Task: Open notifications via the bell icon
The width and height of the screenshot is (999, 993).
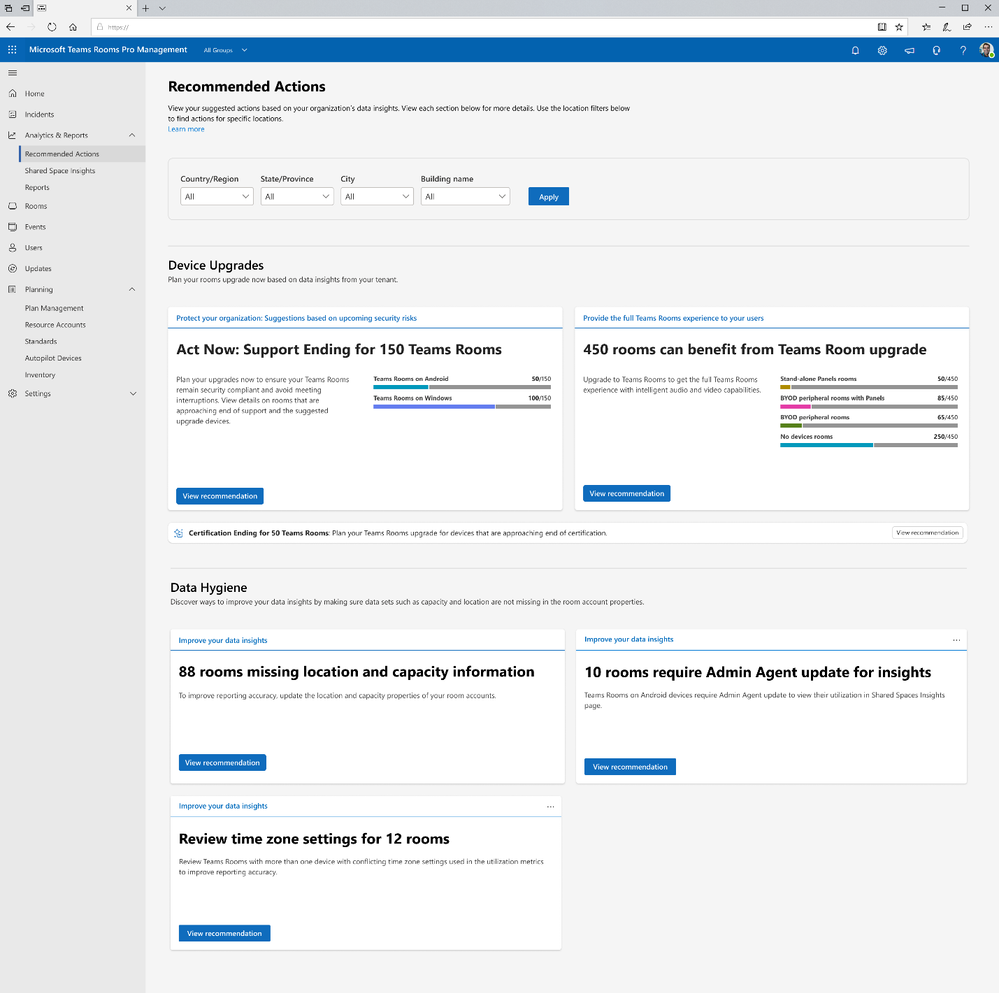Action: pos(855,50)
